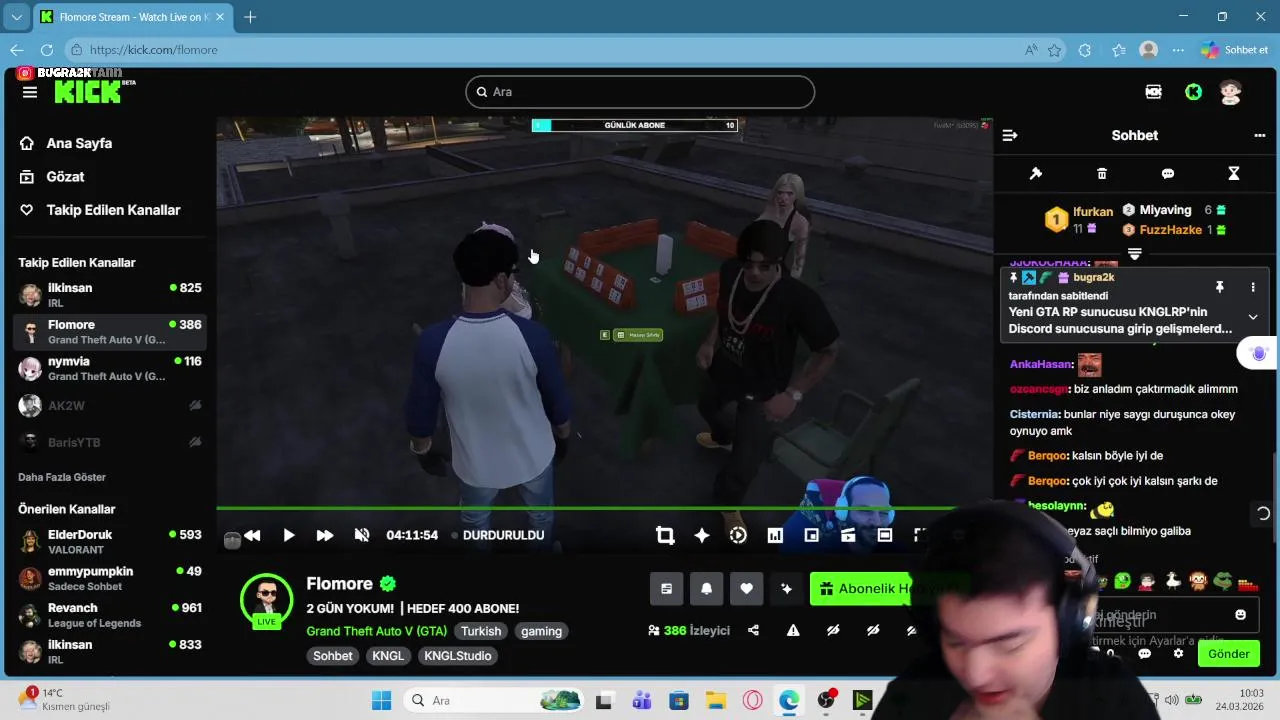Click the cast icon in player
This screenshot has height=720, width=1280.
coord(848,535)
